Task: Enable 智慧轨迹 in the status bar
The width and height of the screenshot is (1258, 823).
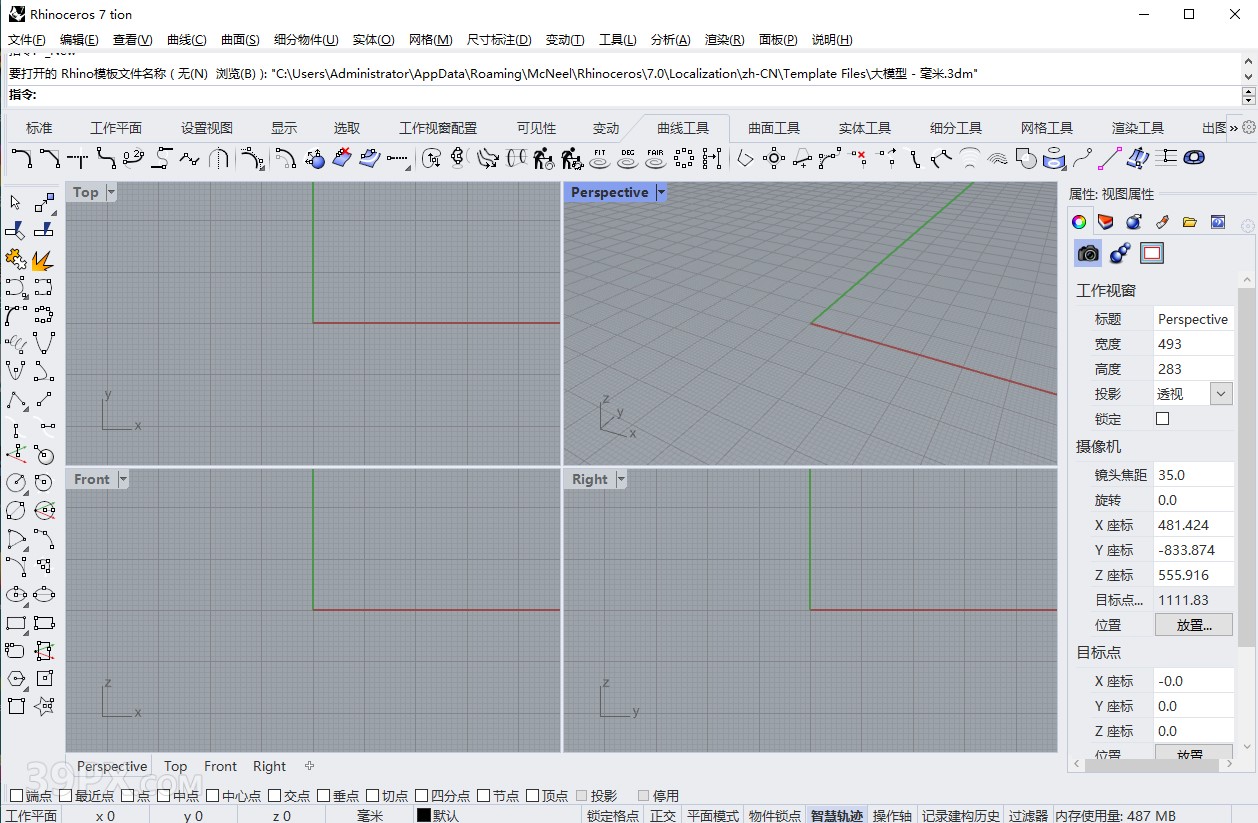Action: pos(837,815)
